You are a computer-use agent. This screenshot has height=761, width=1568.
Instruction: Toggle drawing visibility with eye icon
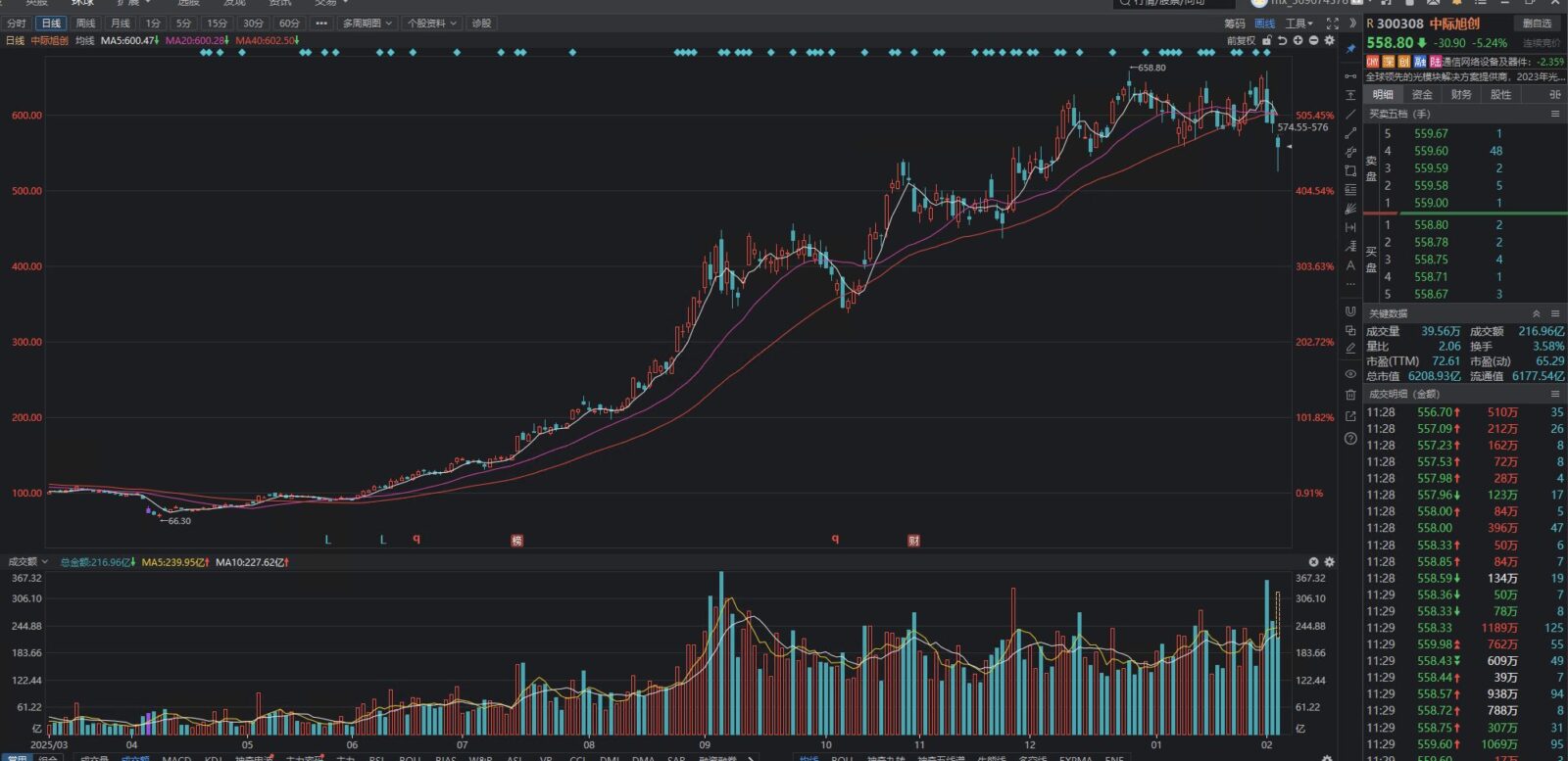click(1350, 374)
